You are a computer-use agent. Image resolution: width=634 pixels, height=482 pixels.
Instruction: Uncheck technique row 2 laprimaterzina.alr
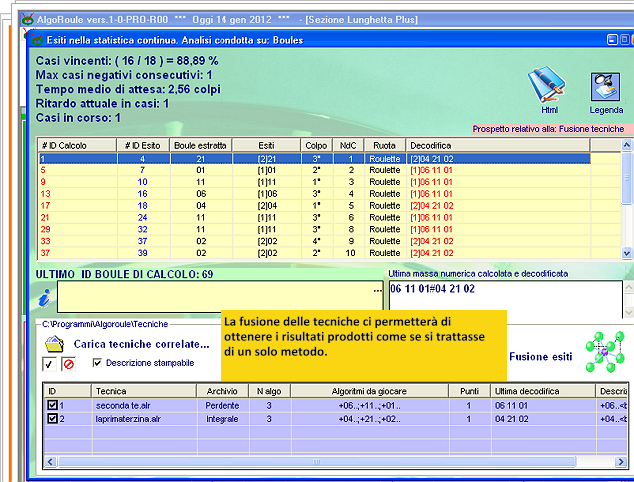click(52, 419)
